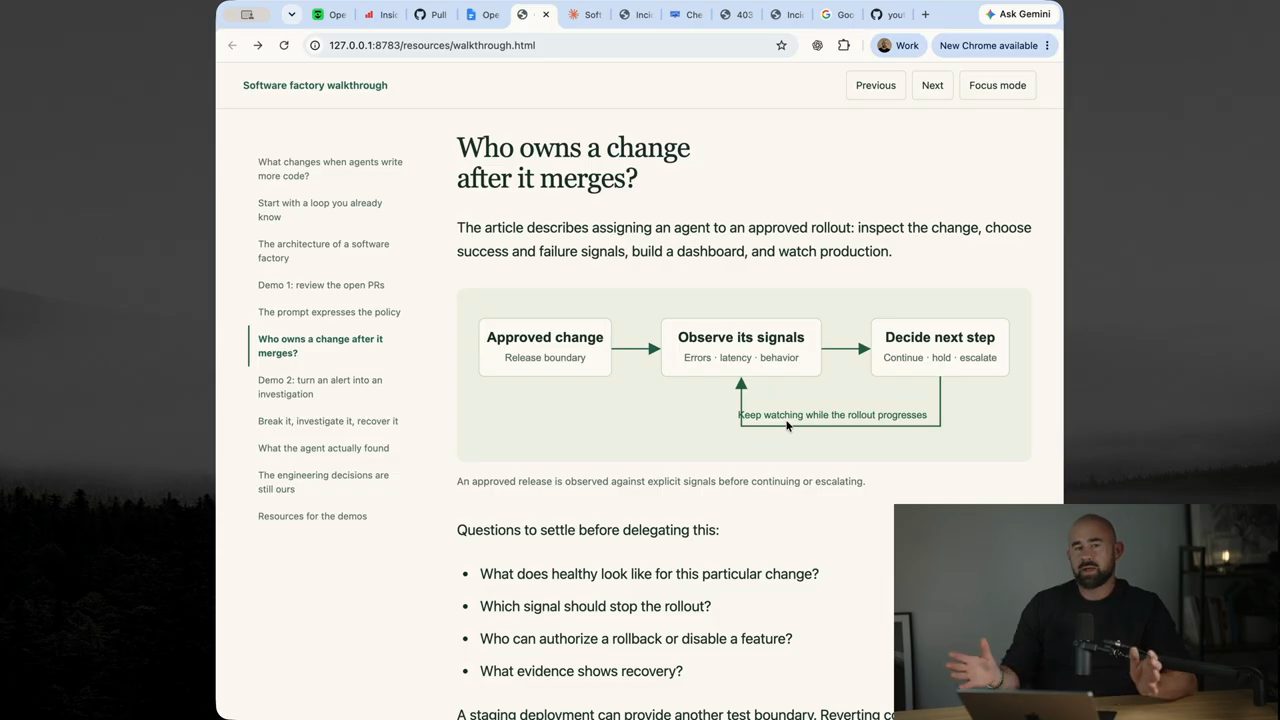Go to 'Demo 1: review the open PRs'

click(321, 285)
